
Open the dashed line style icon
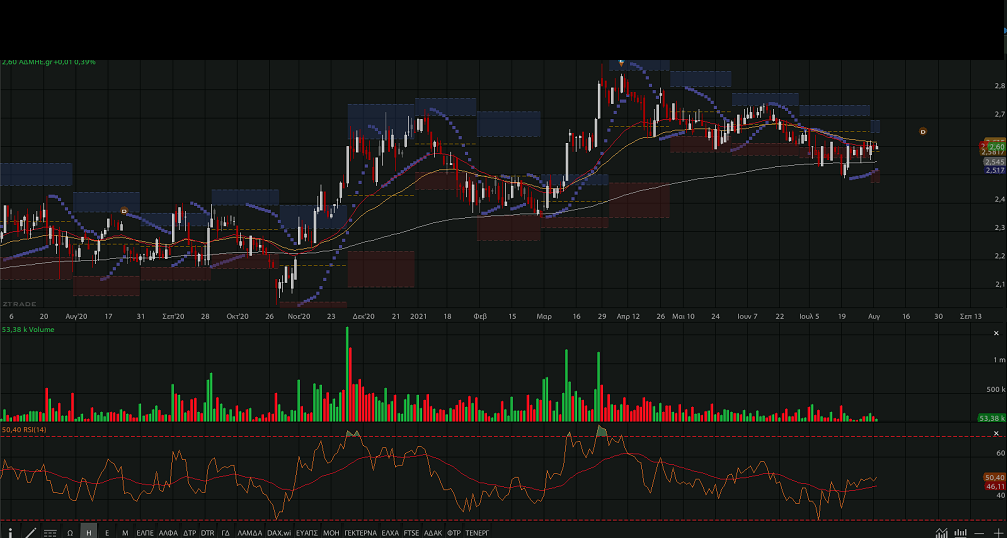[51, 533]
